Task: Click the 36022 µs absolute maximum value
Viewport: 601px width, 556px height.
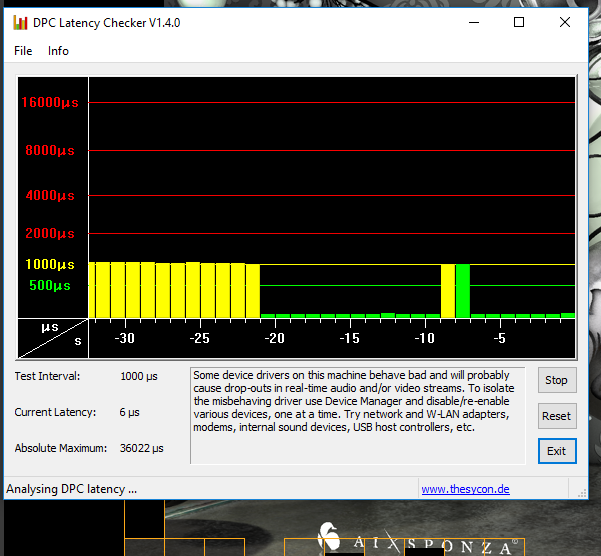Action: click(141, 448)
